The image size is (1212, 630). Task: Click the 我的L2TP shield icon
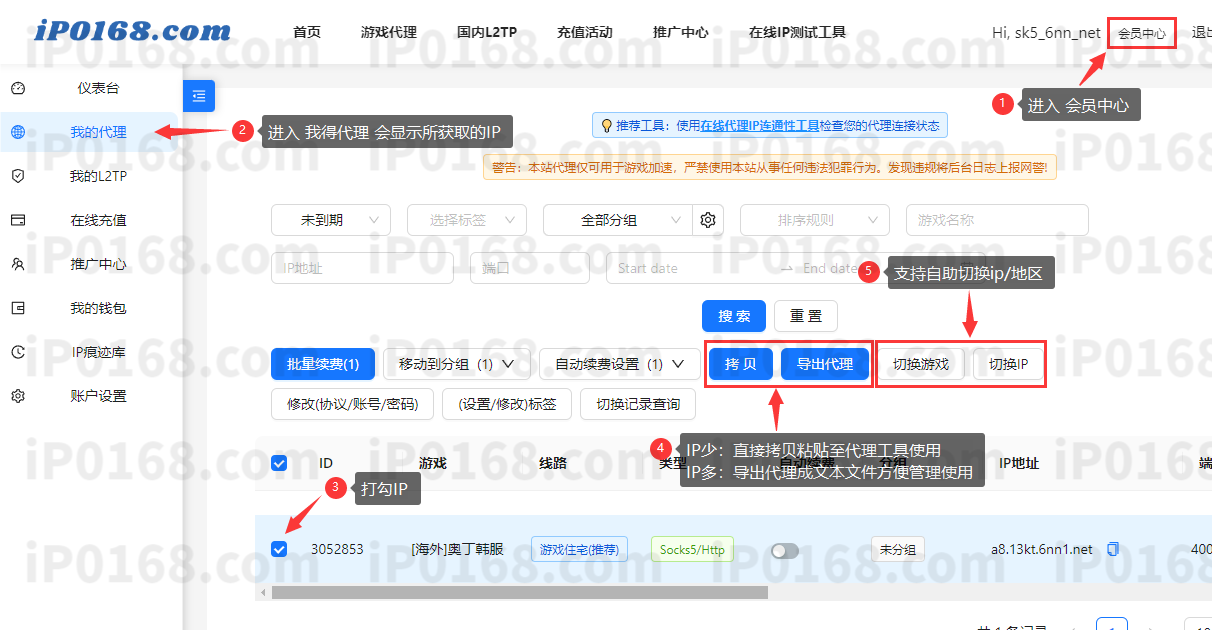18,176
